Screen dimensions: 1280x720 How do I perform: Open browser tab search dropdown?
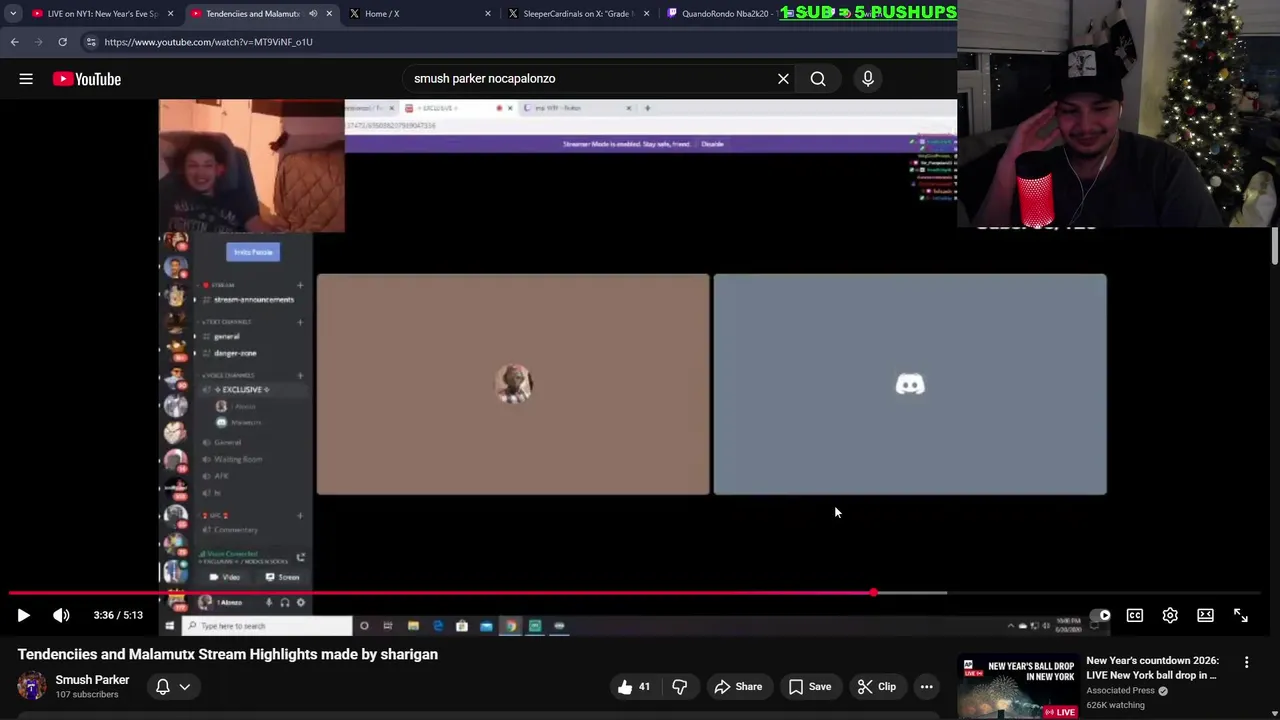(x=13, y=14)
